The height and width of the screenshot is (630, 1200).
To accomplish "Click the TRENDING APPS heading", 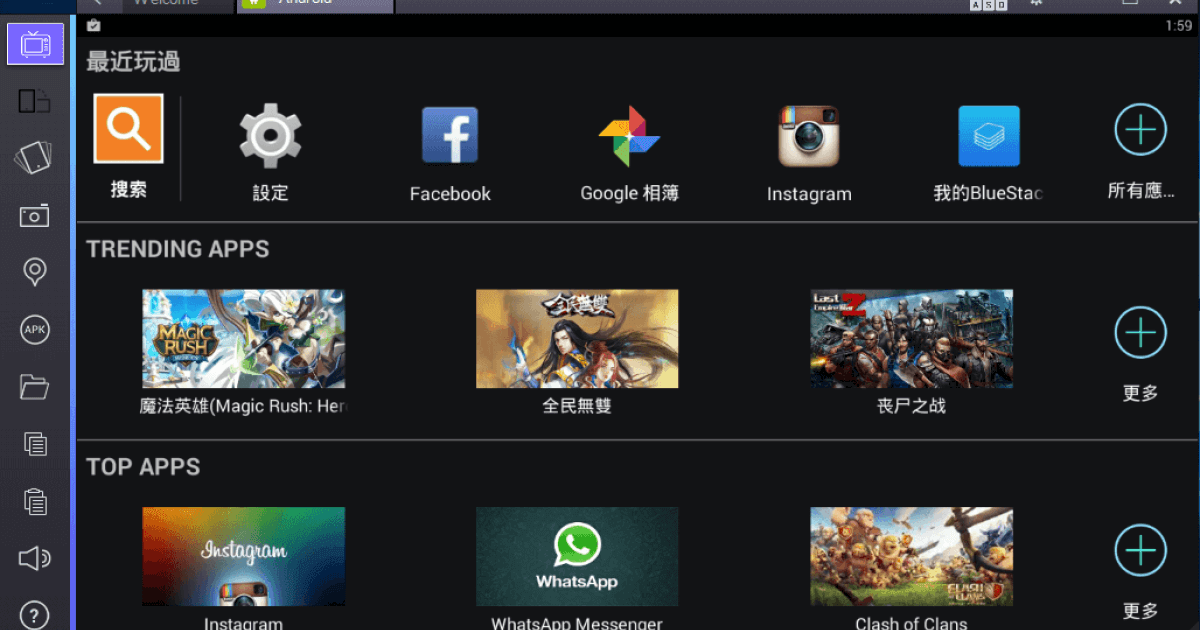I will coord(178,249).
